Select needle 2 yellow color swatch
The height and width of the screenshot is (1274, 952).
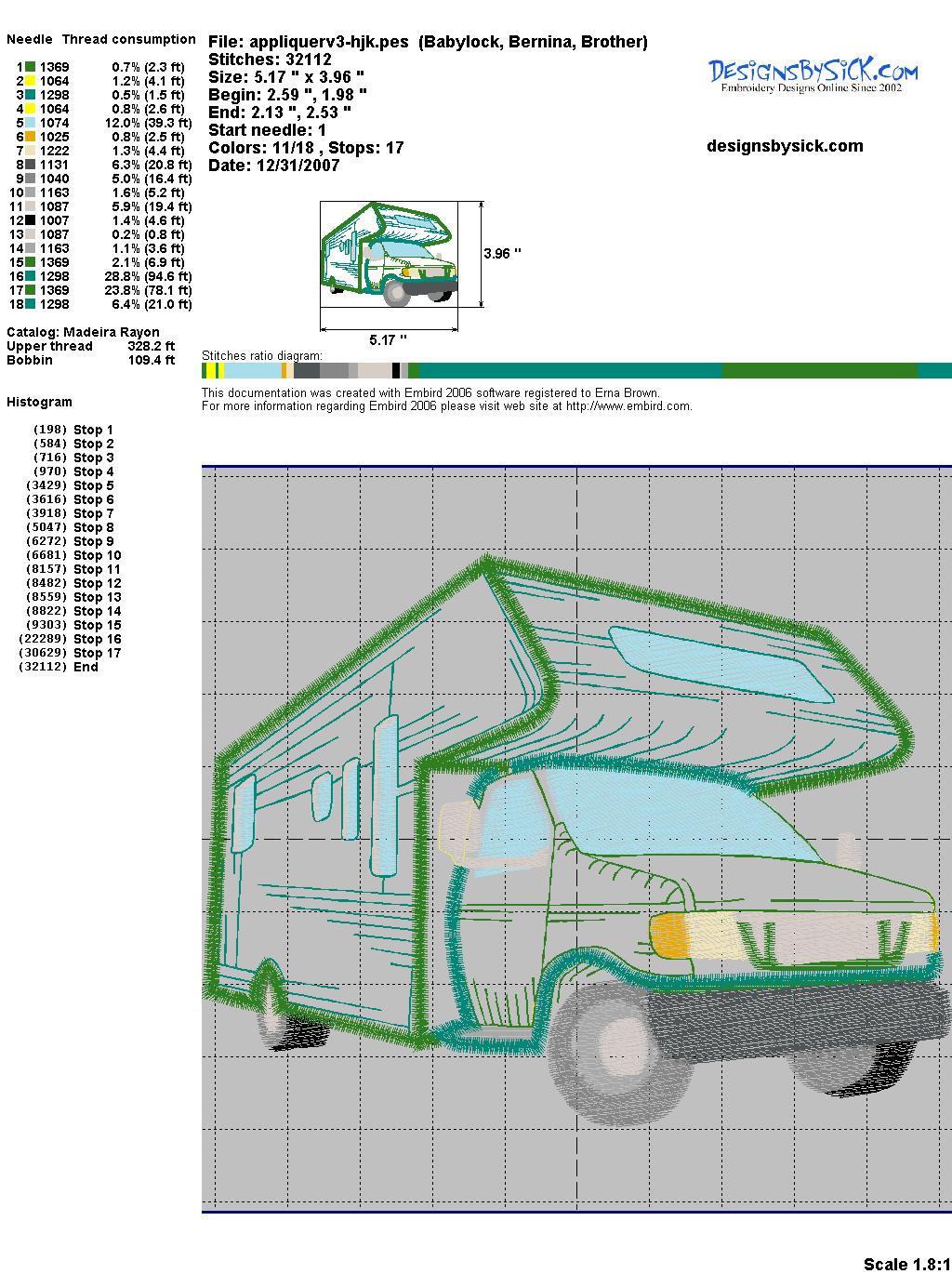pos(30,81)
